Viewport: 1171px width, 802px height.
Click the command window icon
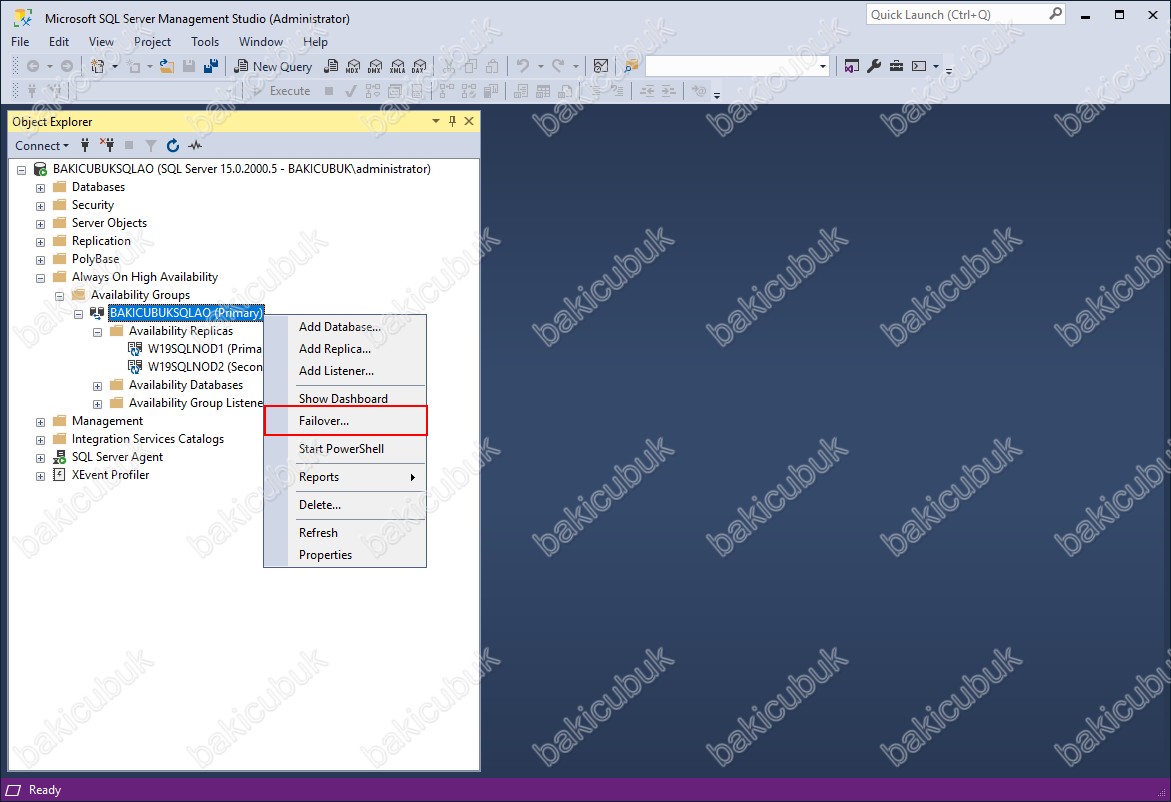click(919, 66)
